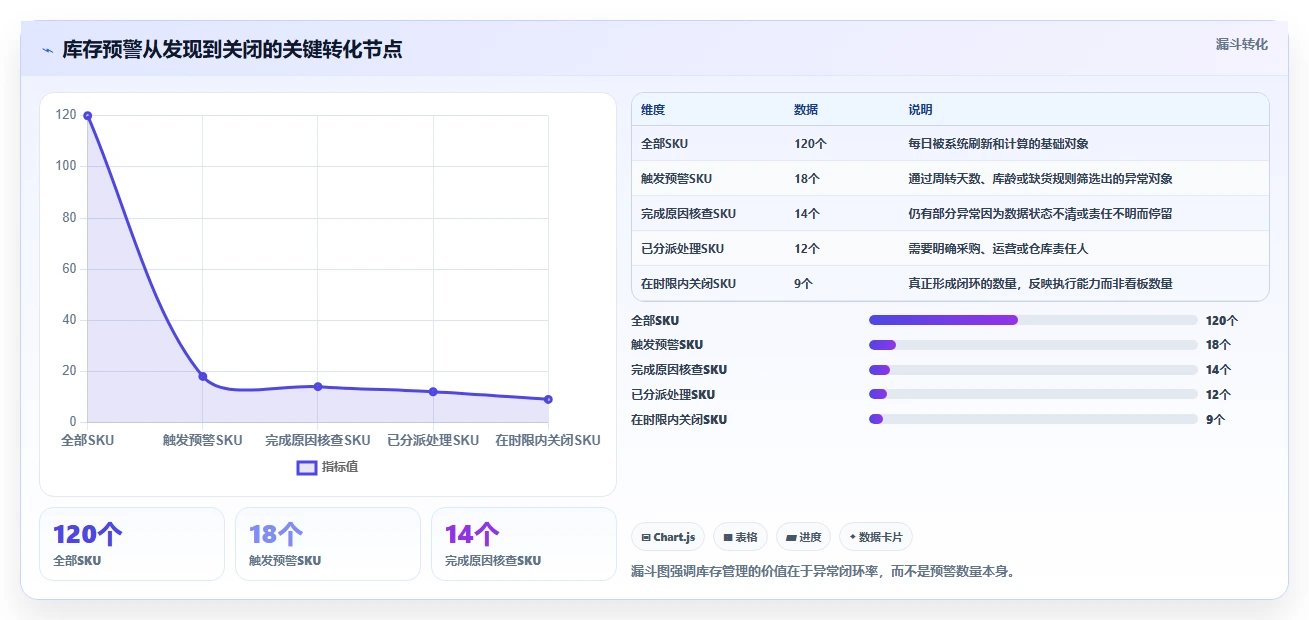
Task: Click the trend icon beside the card title
Action: click(48, 50)
